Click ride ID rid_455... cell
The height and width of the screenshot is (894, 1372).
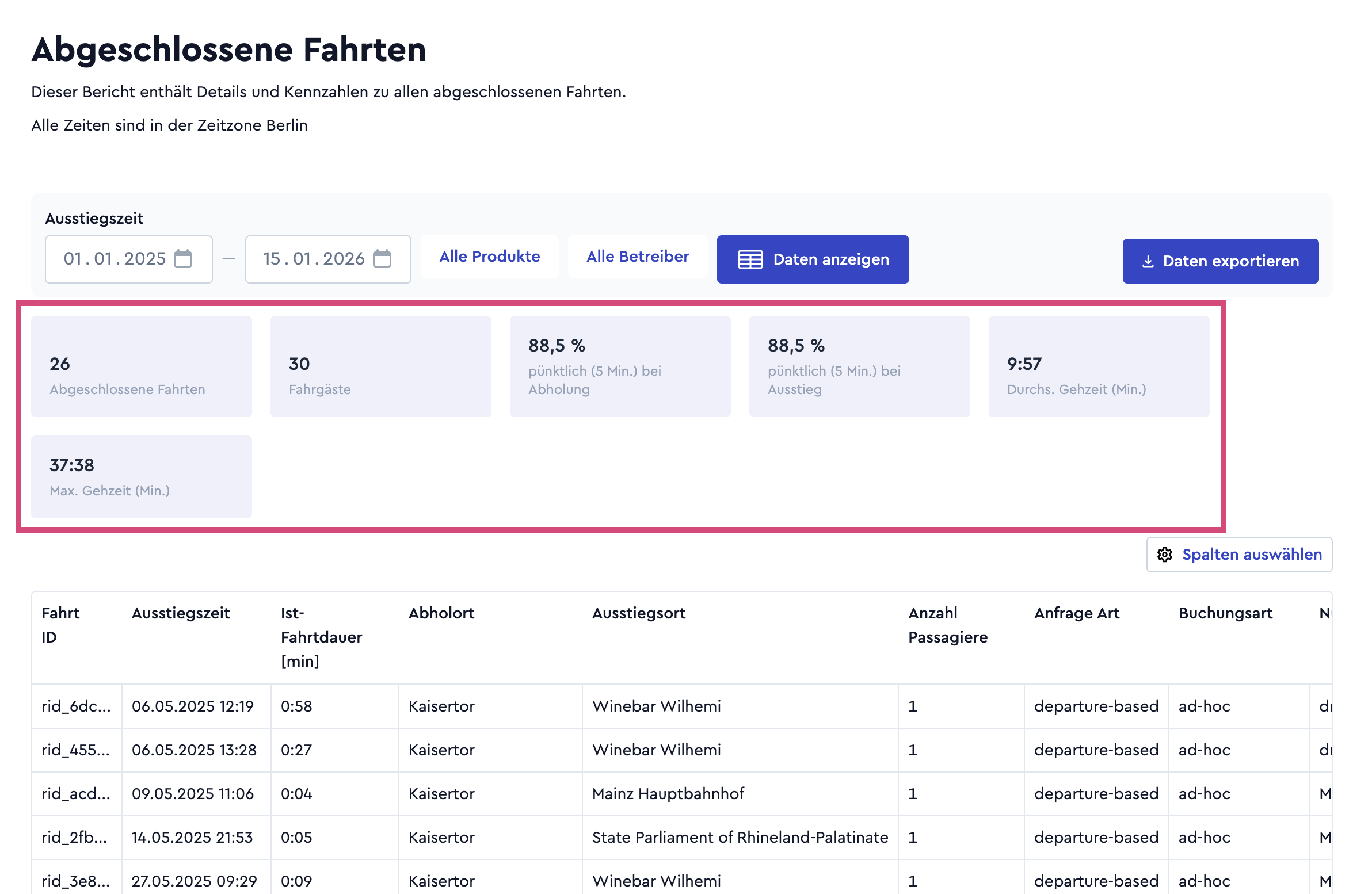click(77, 750)
